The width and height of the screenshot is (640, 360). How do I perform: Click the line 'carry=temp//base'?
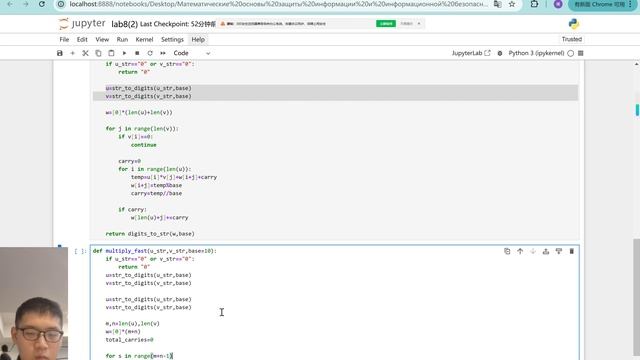coord(156,193)
